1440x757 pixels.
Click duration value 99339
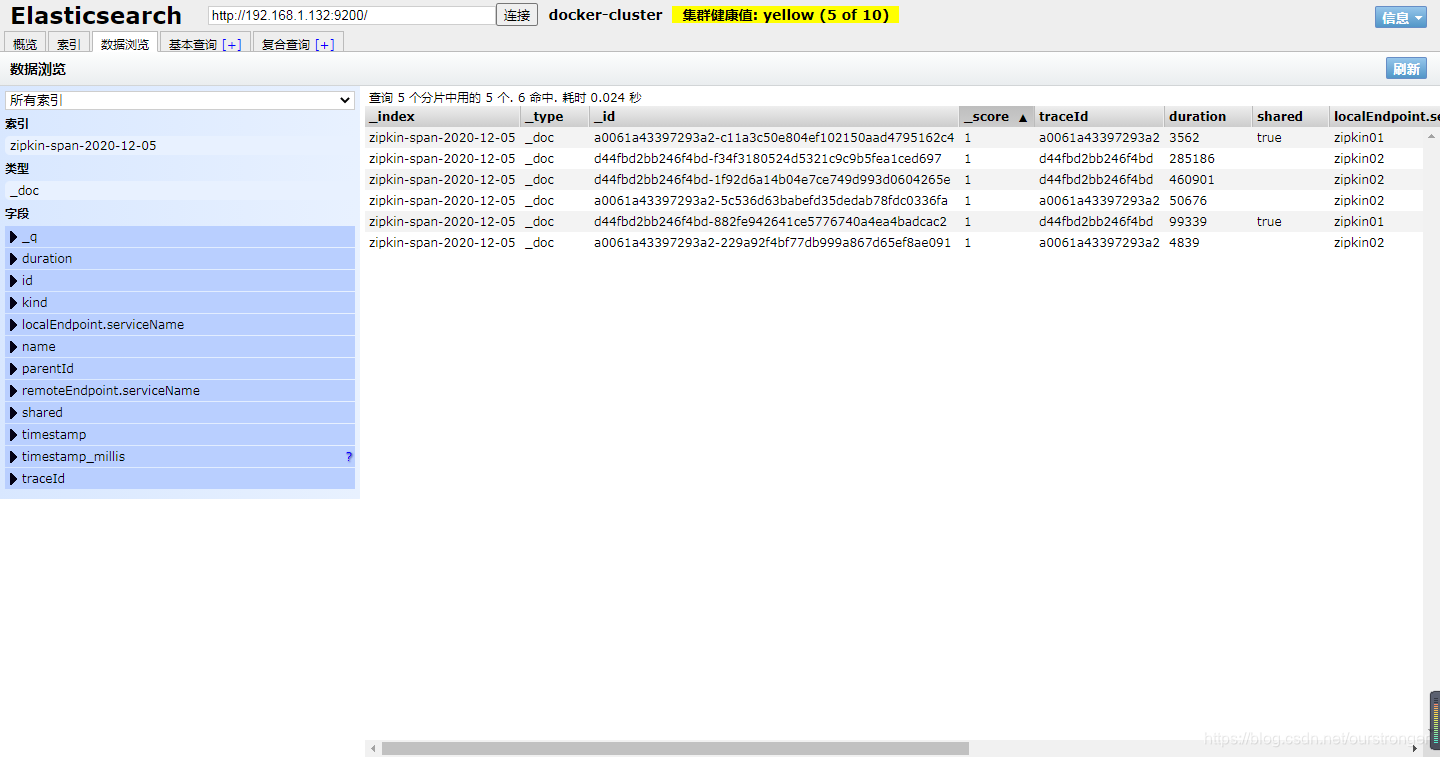(1188, 222)
